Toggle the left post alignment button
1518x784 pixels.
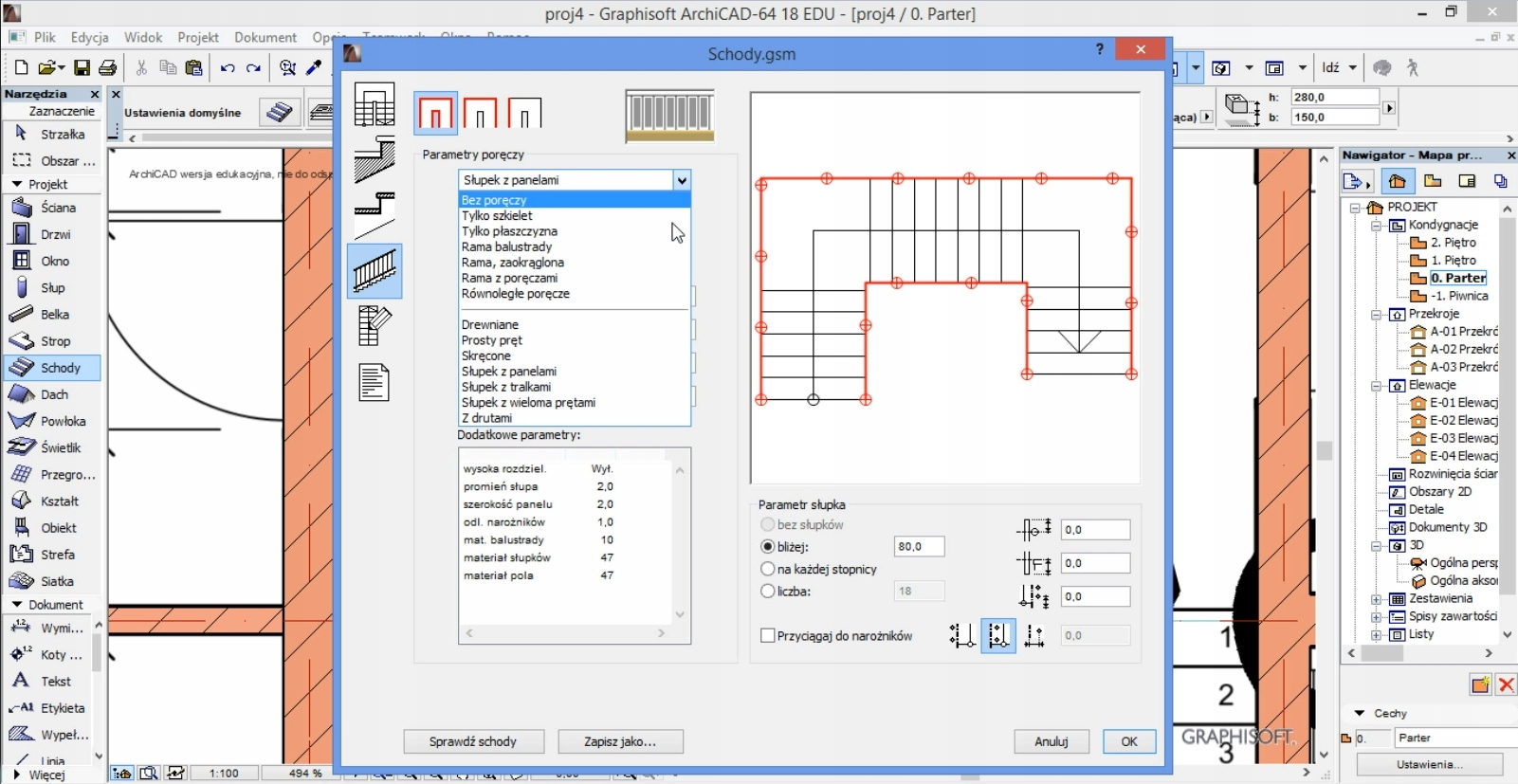pyautogui.click(x=961, y=635)
